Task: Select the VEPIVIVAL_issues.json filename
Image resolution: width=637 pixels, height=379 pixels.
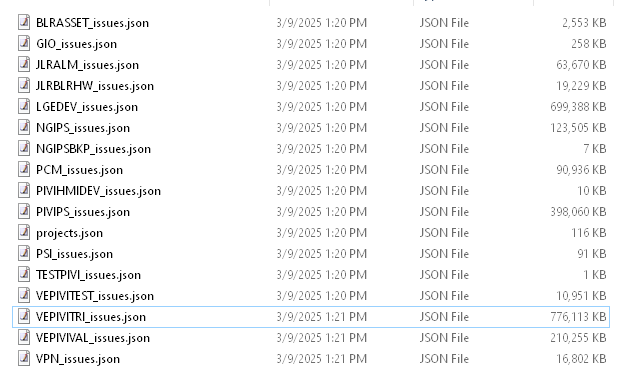Action: pos(93,338)
